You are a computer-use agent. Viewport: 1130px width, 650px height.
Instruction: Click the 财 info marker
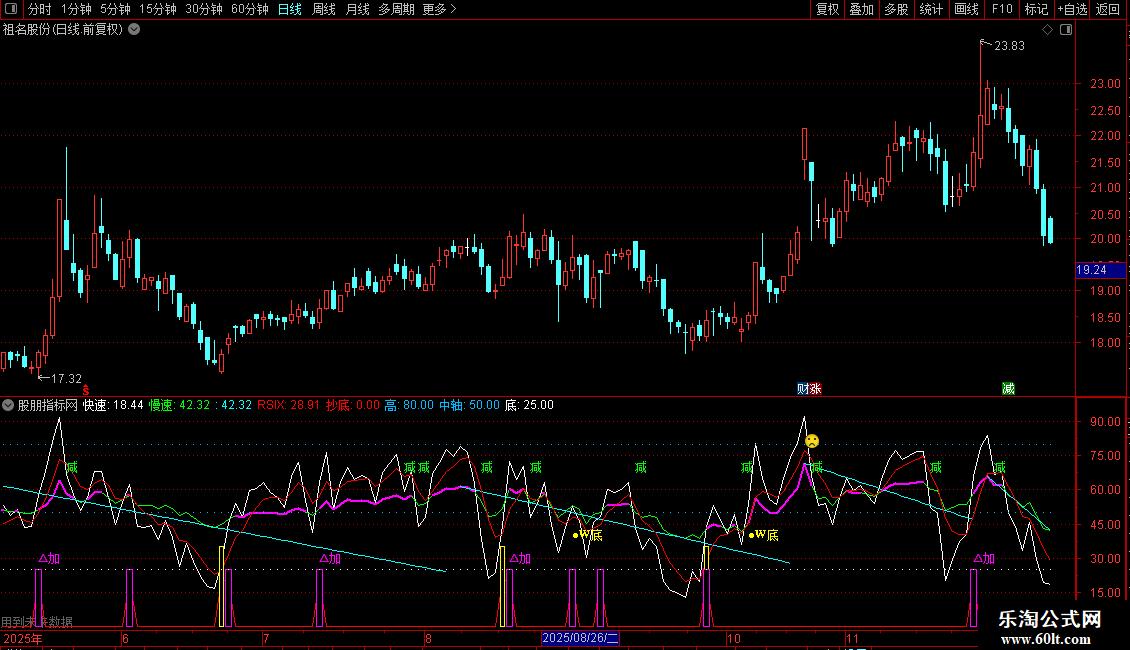point(802,388)
